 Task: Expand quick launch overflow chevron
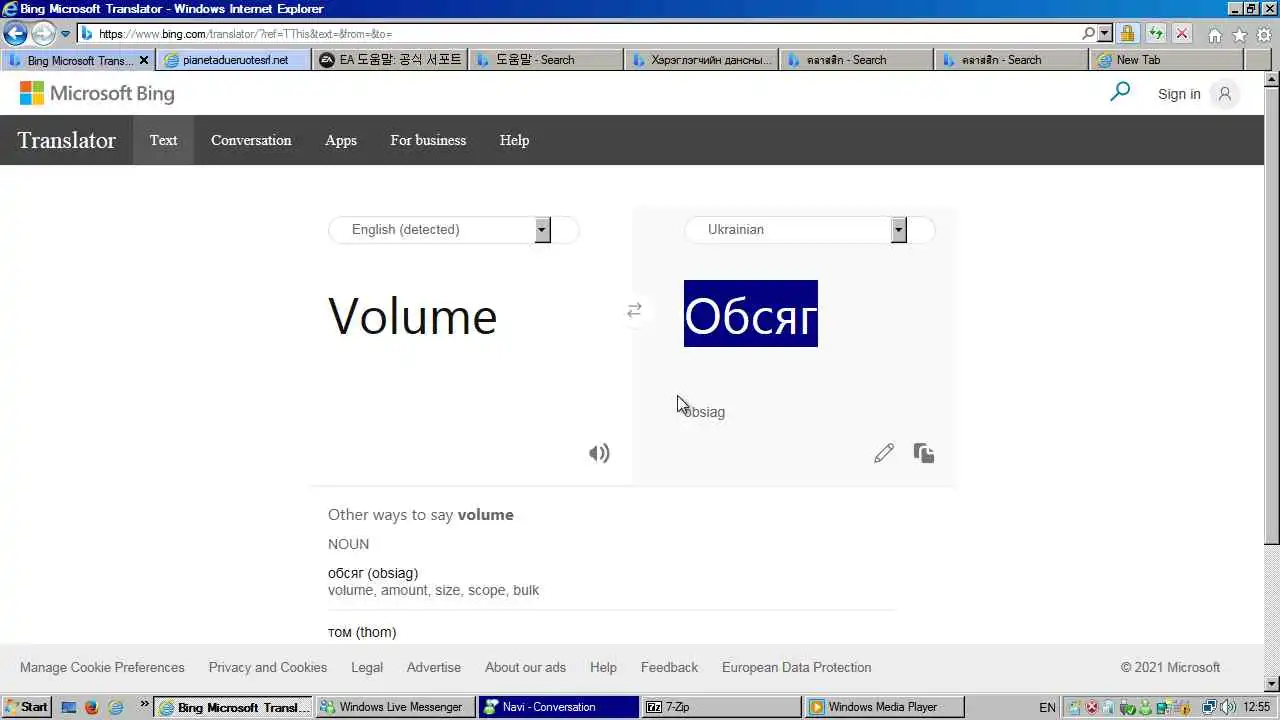click(x=144, y=704)
